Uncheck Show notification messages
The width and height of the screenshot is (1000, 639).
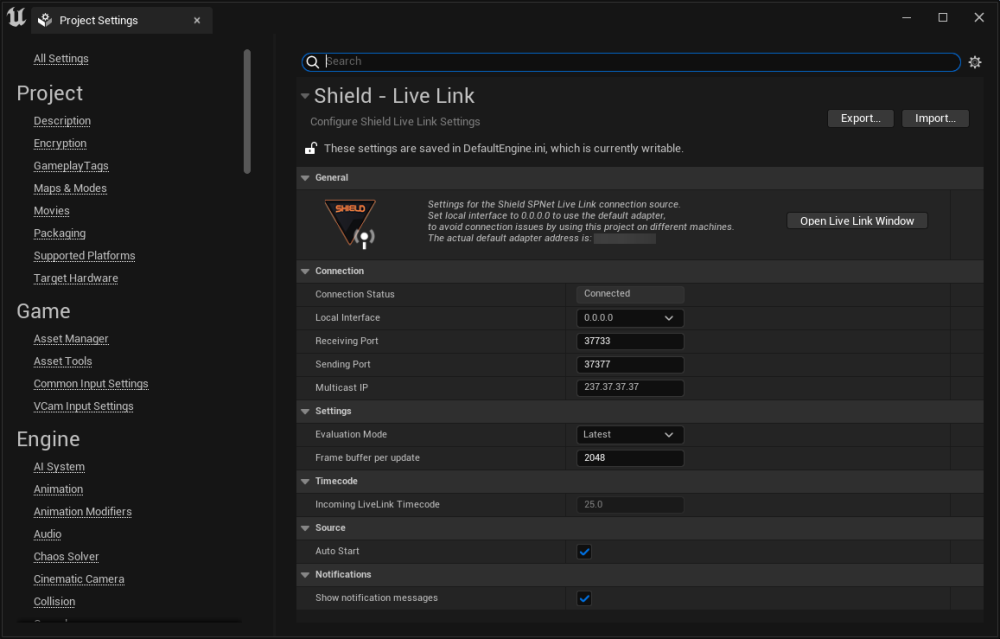coord(584,598)
